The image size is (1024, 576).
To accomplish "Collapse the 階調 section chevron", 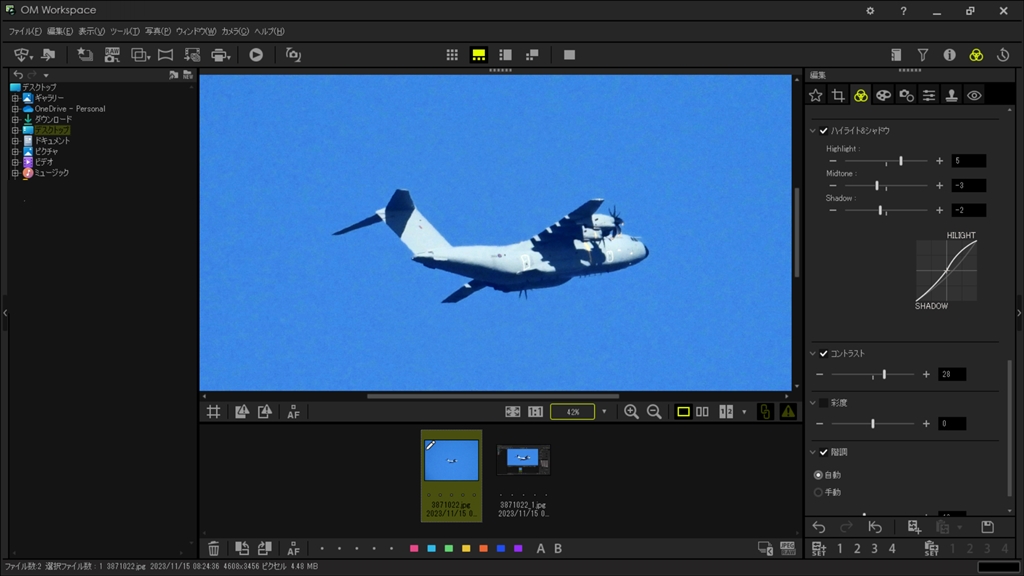I will pos(813,452).
